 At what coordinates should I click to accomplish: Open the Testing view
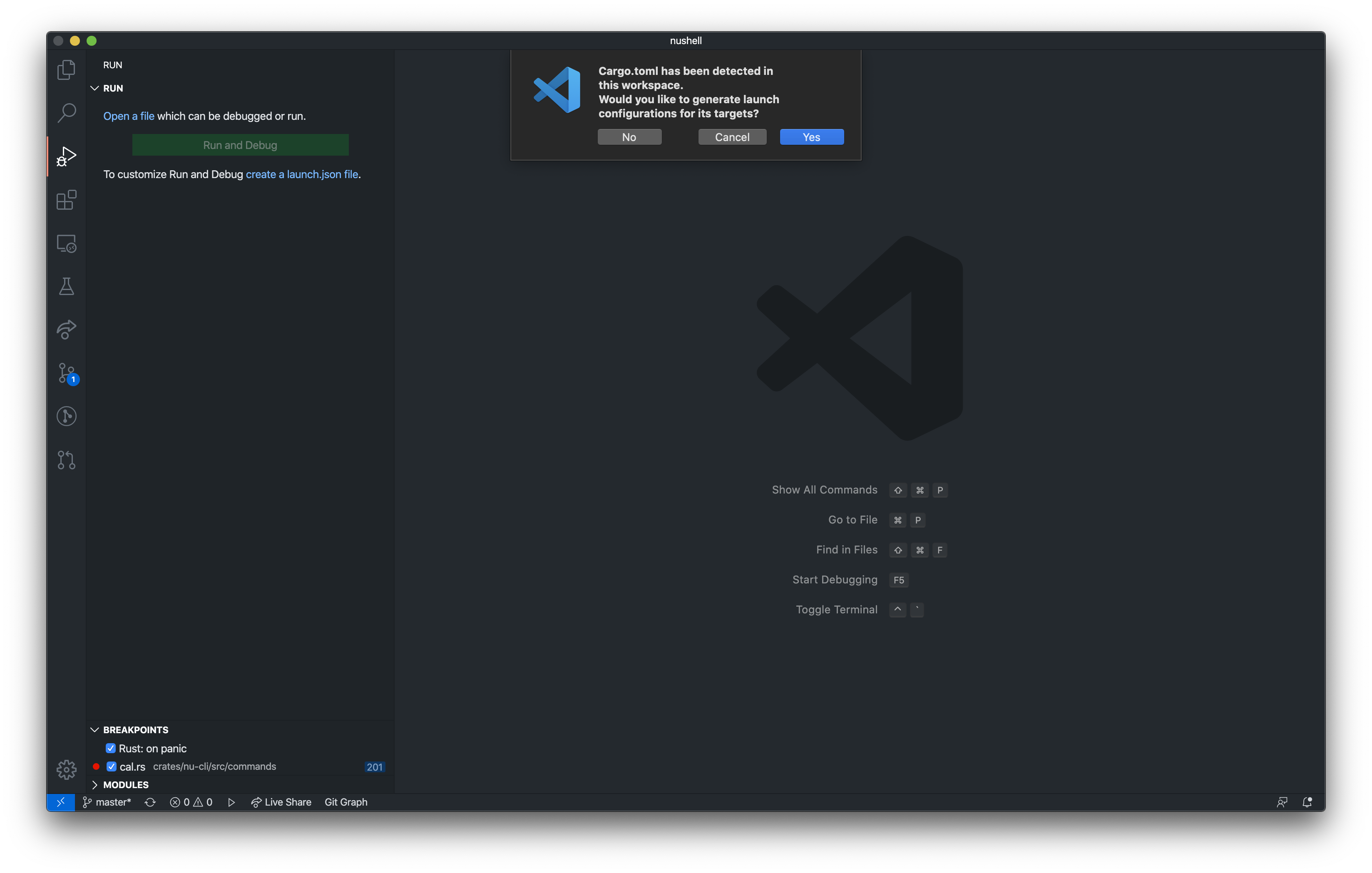coord(66,286)
